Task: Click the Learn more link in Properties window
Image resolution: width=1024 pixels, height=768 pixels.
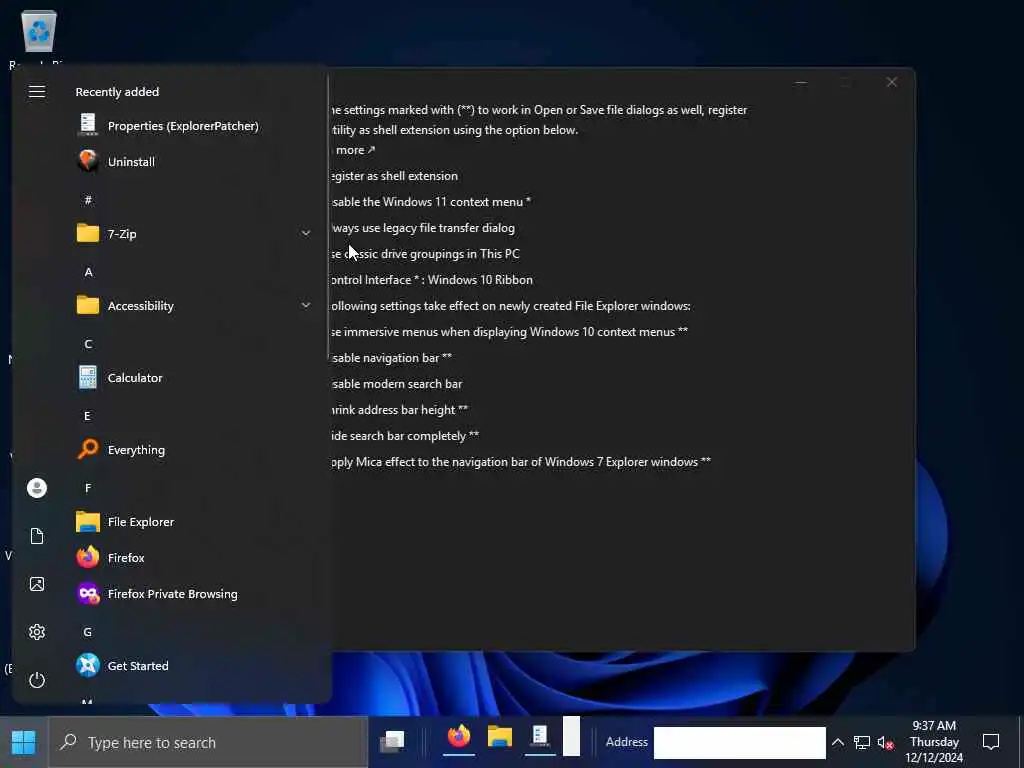Action: [x=355, y=150]
